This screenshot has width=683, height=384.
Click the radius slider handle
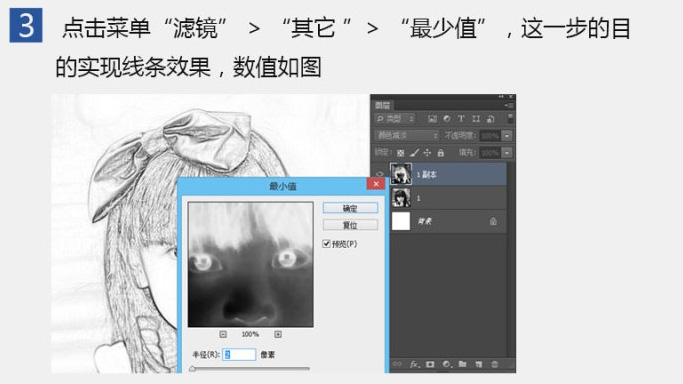tap(192, 369)
